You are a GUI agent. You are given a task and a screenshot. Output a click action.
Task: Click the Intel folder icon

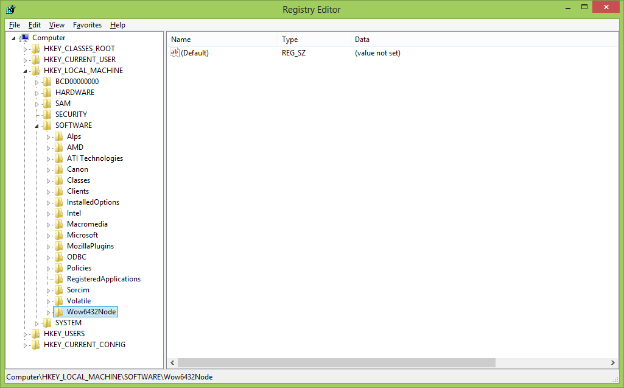59,213
